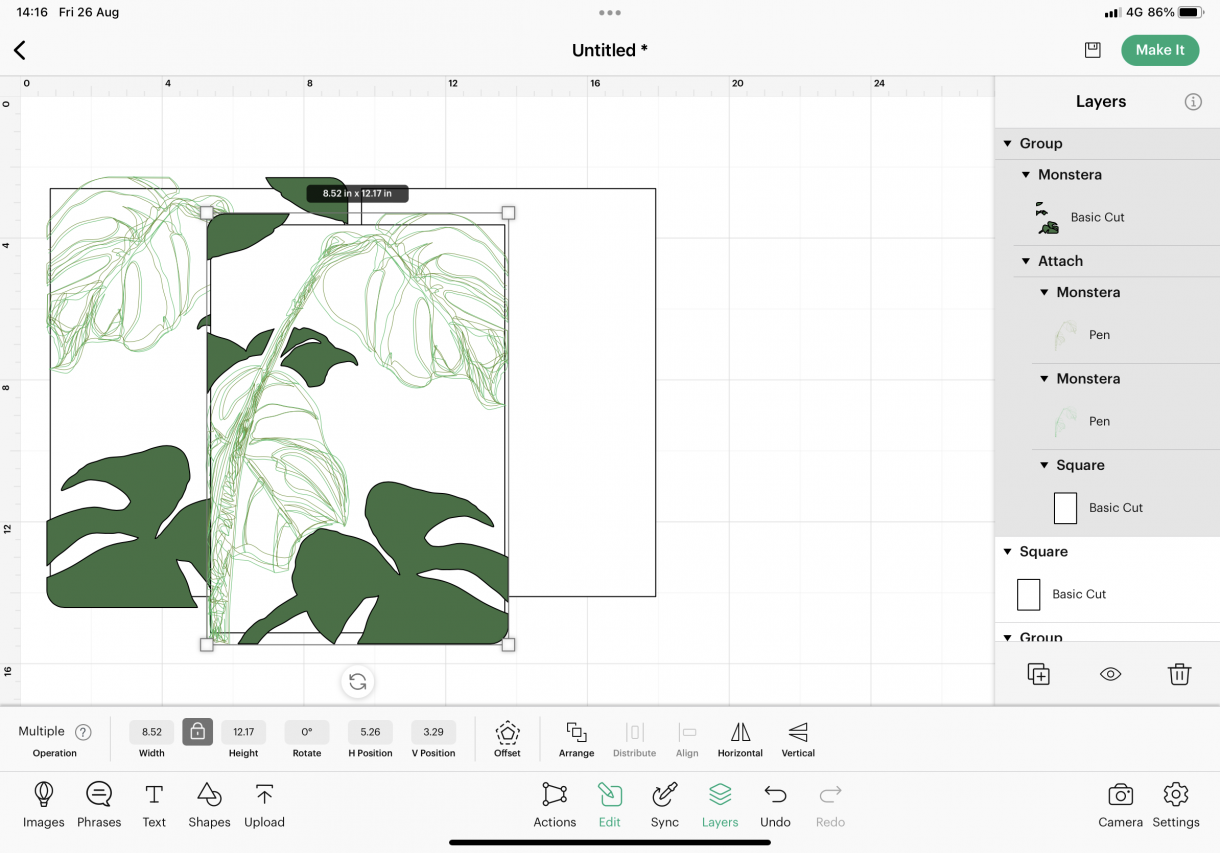The height and width of the screenshot is (853, 1220).
Task: Select the Basic Cut square inside Attach
Action: [x=1066, y=508]
